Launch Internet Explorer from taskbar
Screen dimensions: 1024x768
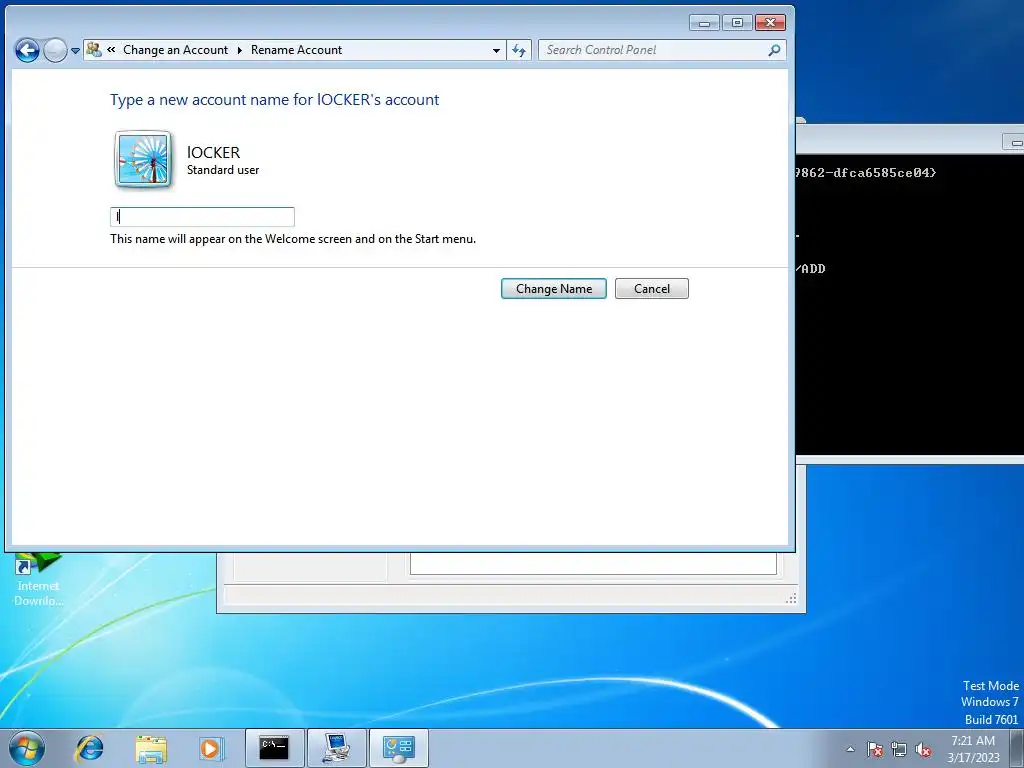click(x=89, y=748)
